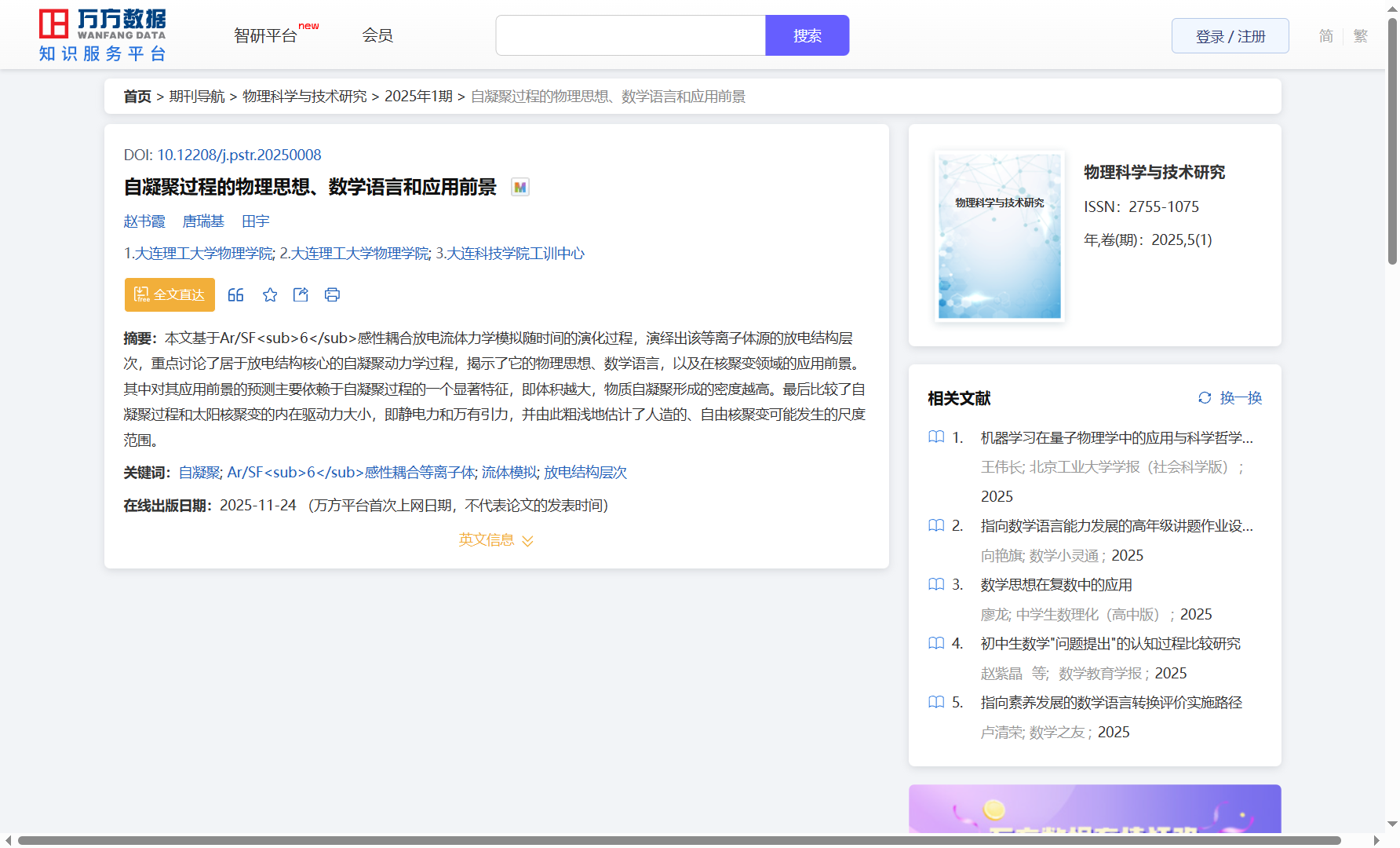The height and width of the screenshot is (848, 1400).
Task: Click the Wanfang Data logo
Action: 103,35
